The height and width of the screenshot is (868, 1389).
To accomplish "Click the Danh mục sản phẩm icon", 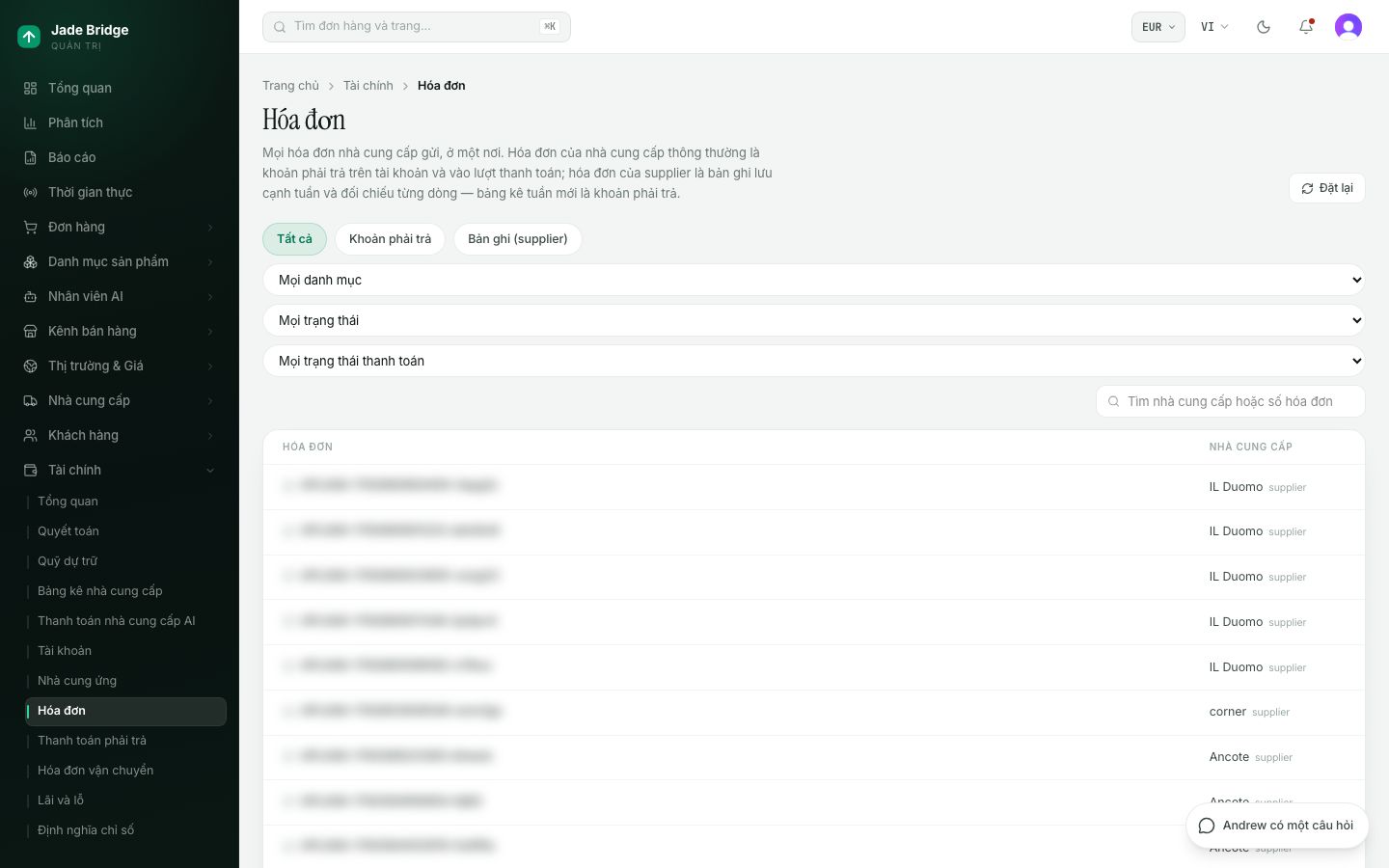I will pos(30,262).
